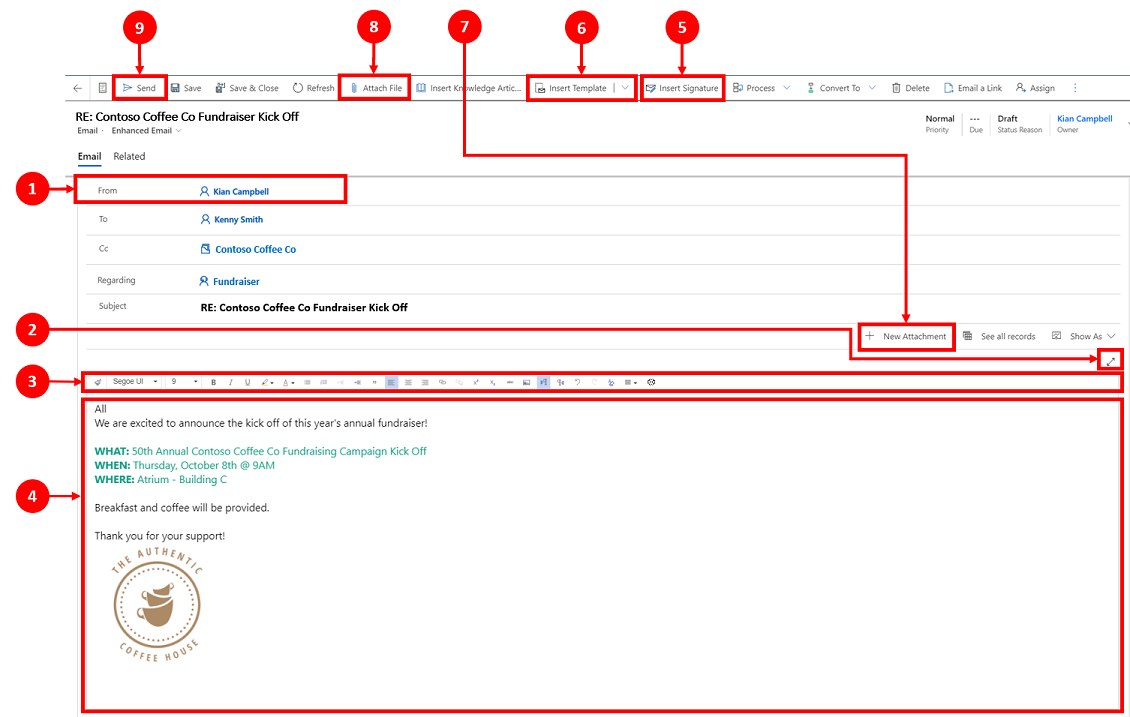The width and height of the screenshot is (1130, 717).
Task: Open the insert image icon in editor toolbar
Action: coord(527,382)
